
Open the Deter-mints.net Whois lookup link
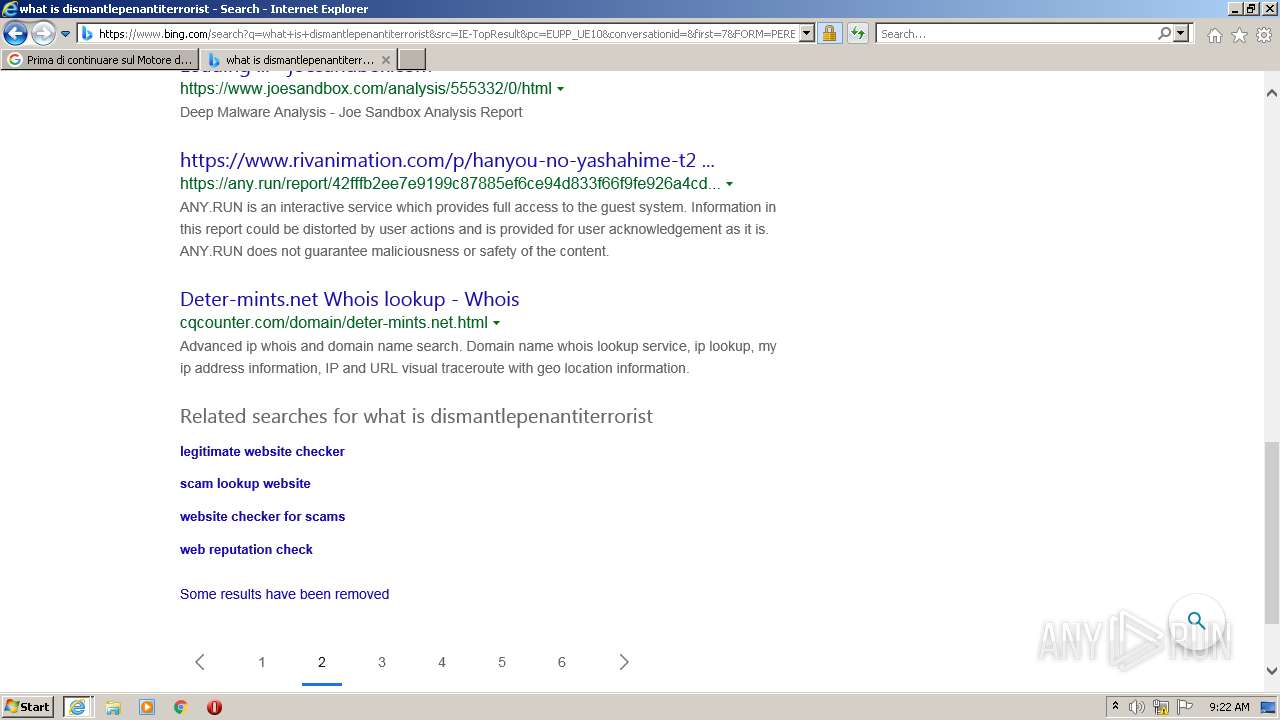point(349,299)
